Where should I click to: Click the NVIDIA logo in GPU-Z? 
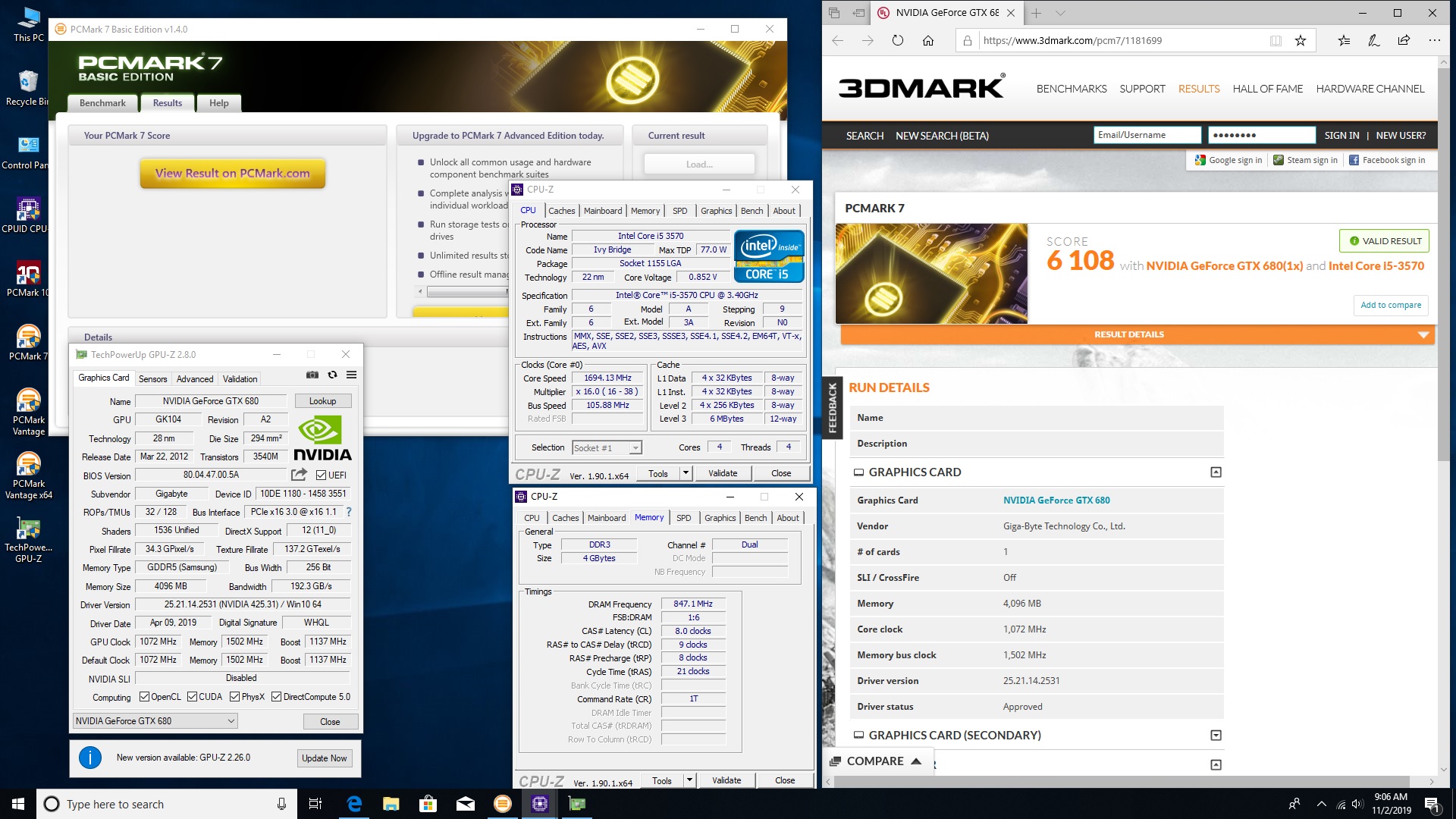click(322, 439)
